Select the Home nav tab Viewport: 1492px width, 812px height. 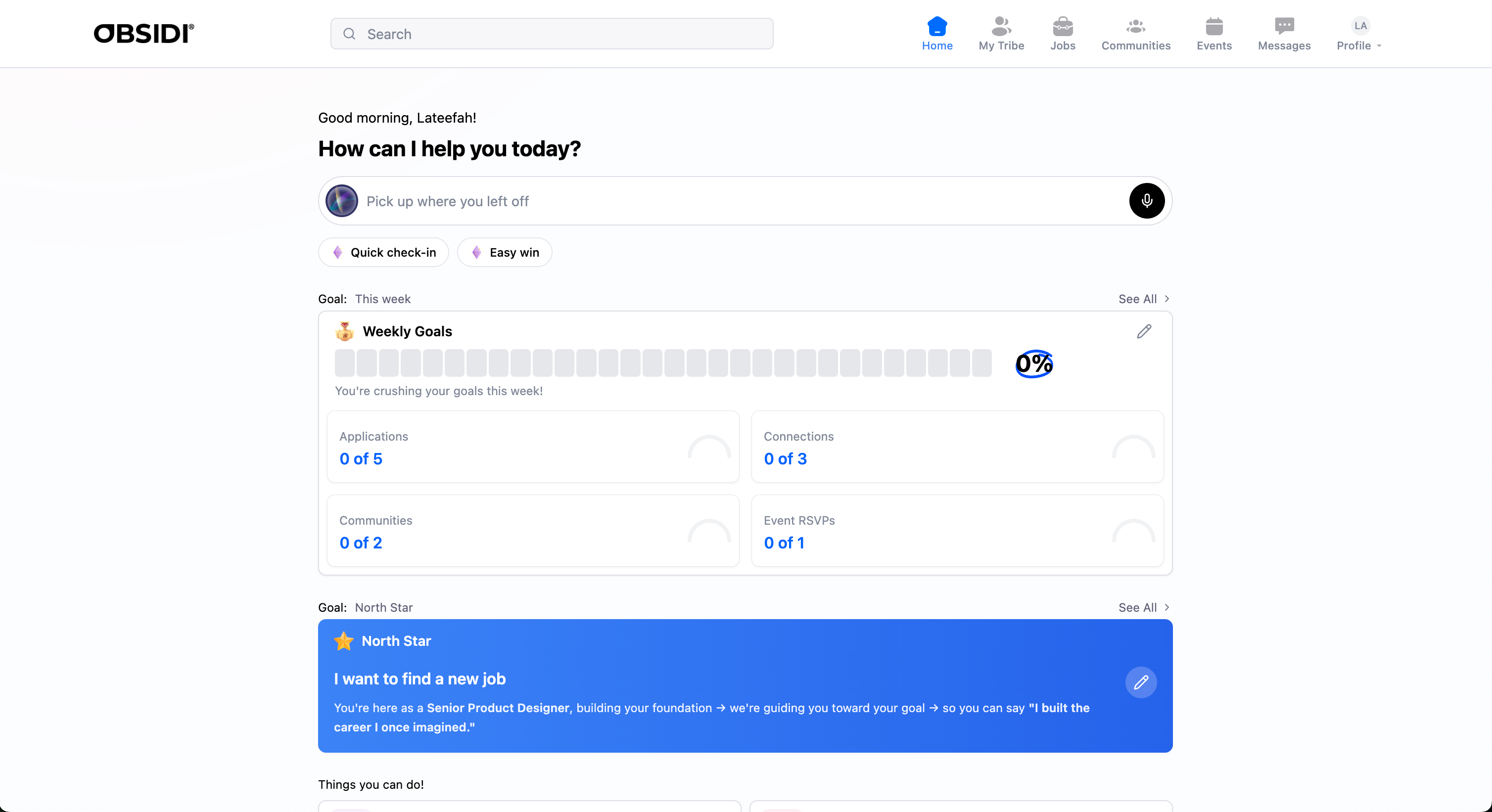(x=936, y=34)
